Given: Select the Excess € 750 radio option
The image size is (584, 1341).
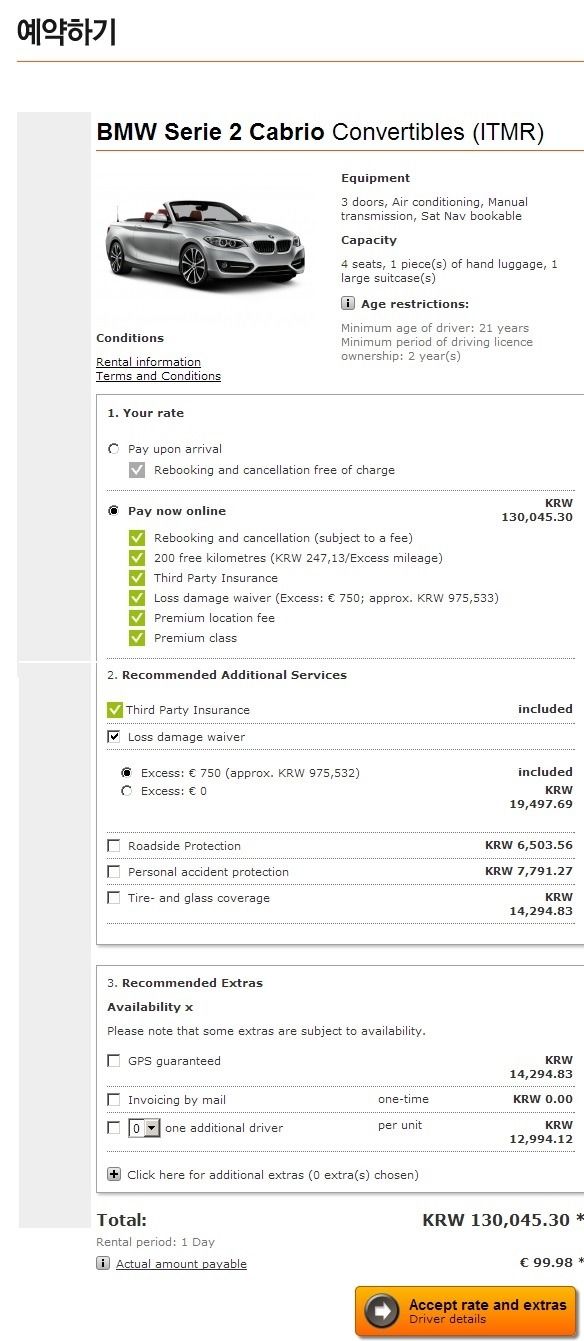Looking at the screenshot, I should pyautogui.click(x=126, y=773).
